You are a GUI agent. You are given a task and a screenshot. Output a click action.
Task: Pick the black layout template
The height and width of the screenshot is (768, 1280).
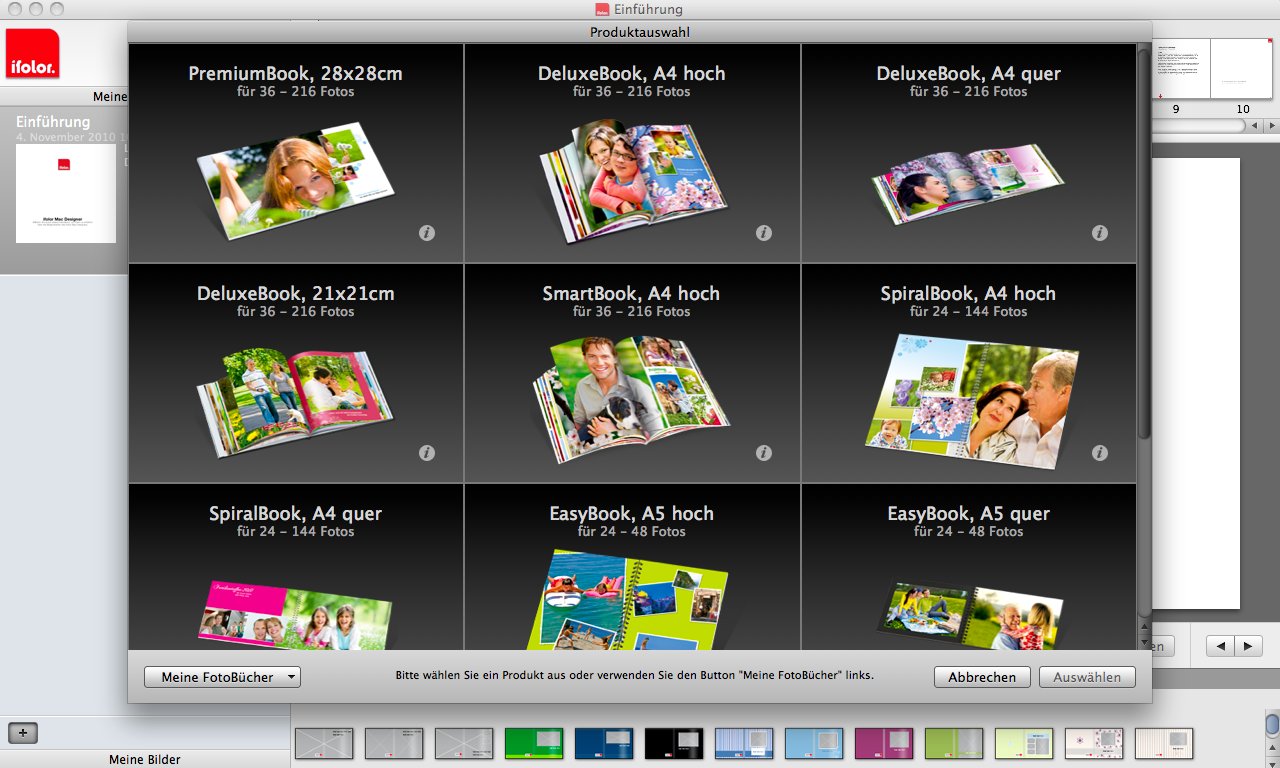pyautogui.click(x=674, y=743)
